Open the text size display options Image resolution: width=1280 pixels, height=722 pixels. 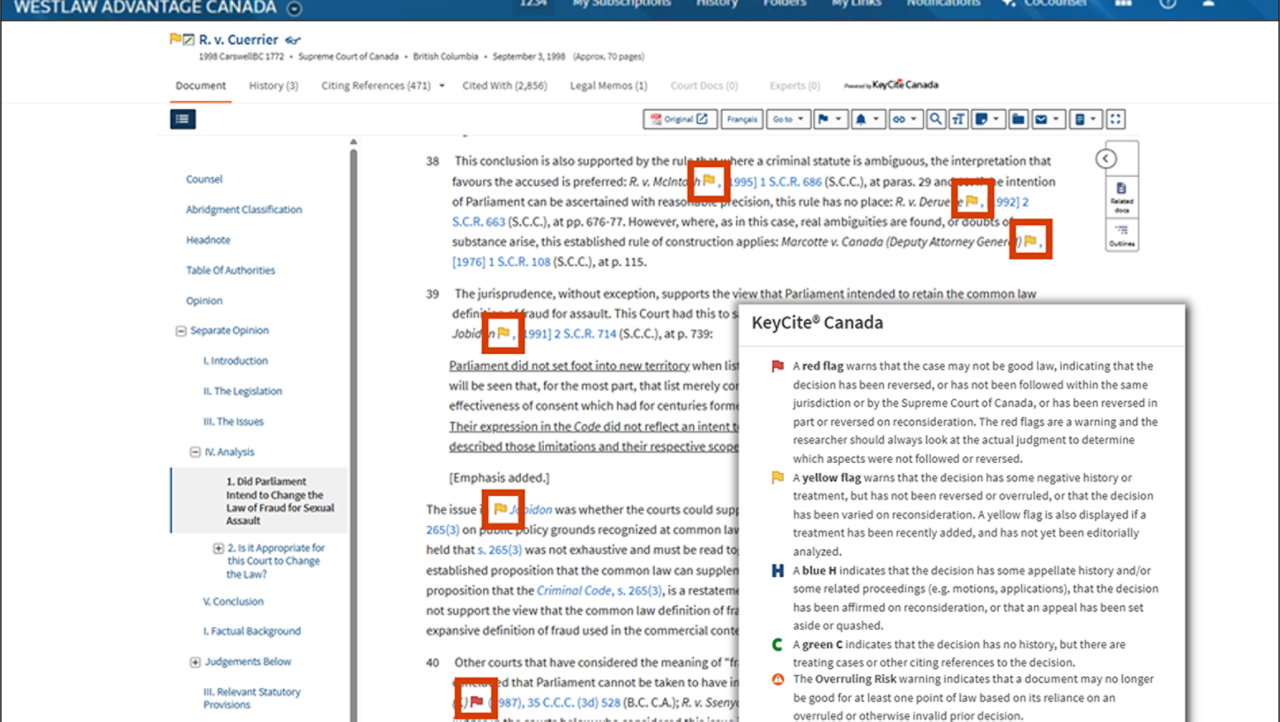(958, 119)
